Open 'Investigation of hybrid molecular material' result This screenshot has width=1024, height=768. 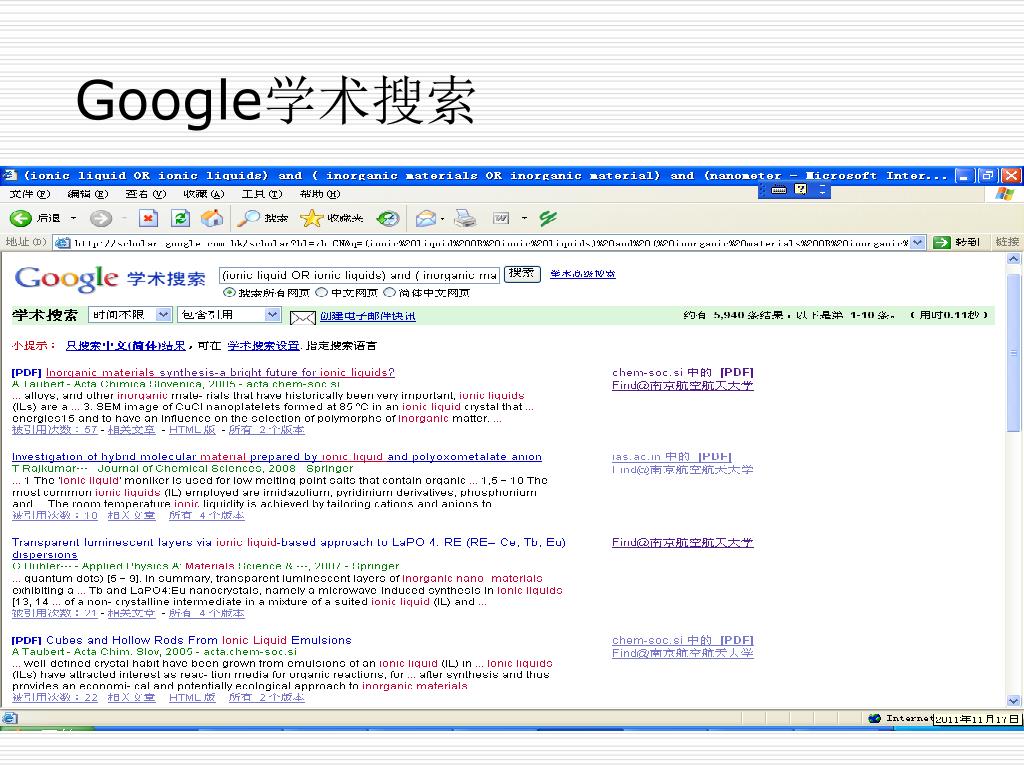click(277, 456)
